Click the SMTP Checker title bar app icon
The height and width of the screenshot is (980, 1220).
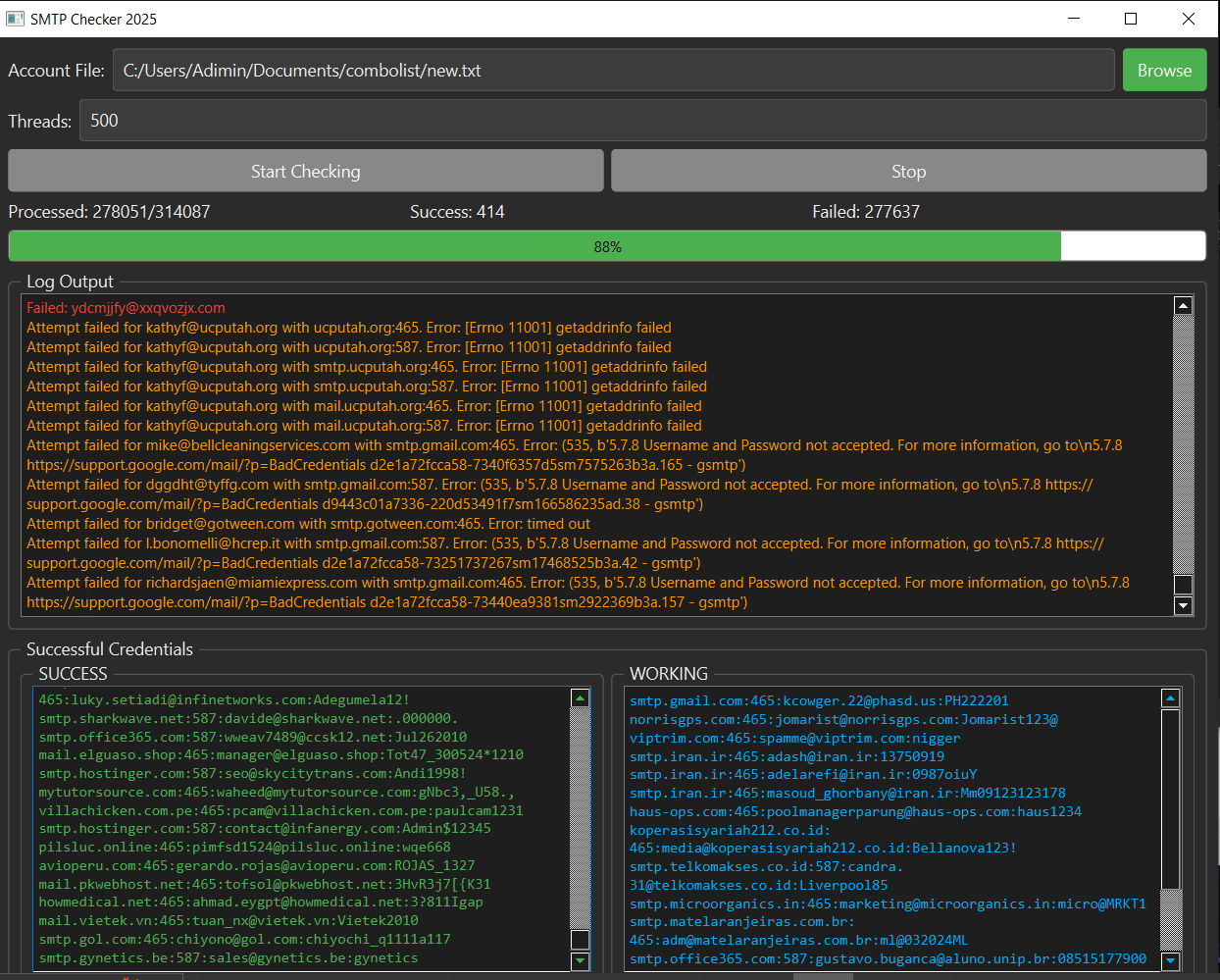pyautogui.click(x=16, y=19)
